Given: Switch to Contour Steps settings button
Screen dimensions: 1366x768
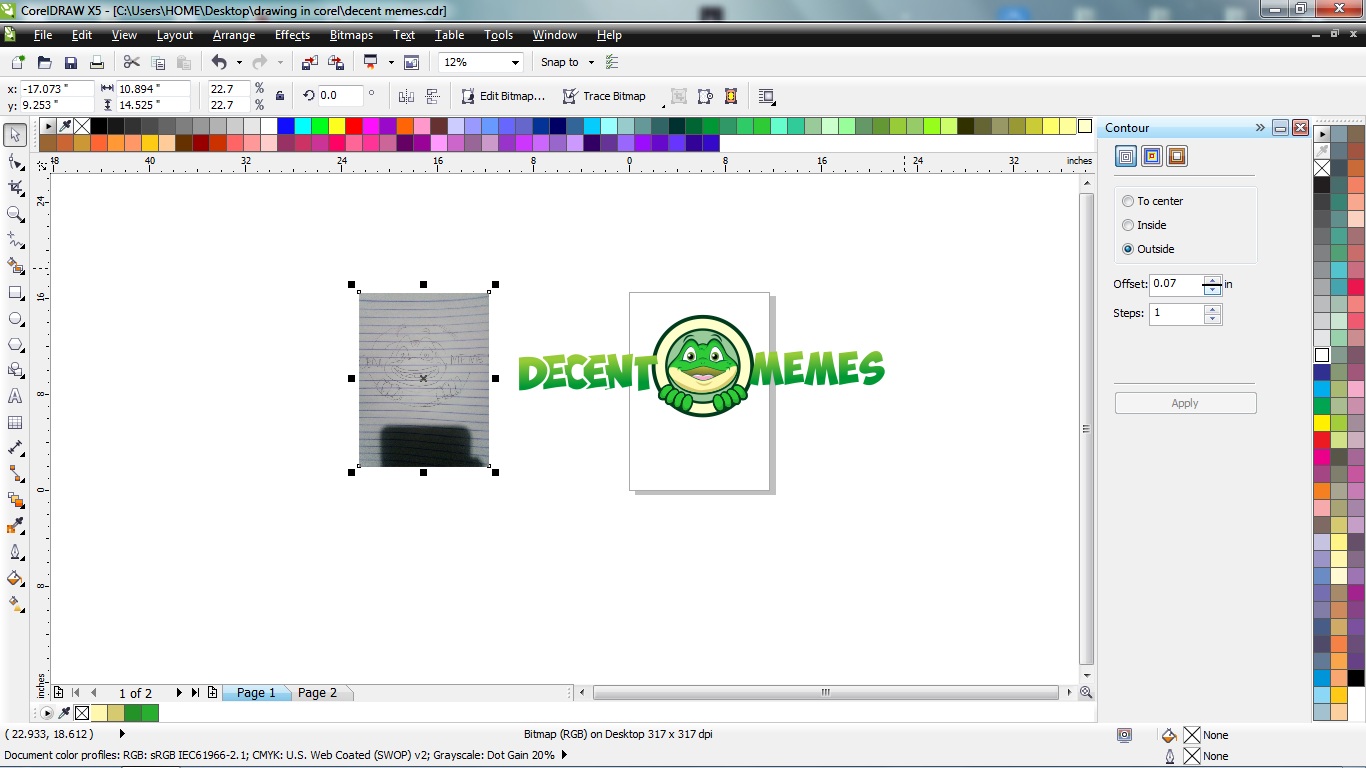Looking at the screenshot, I should coord(1126,156).
